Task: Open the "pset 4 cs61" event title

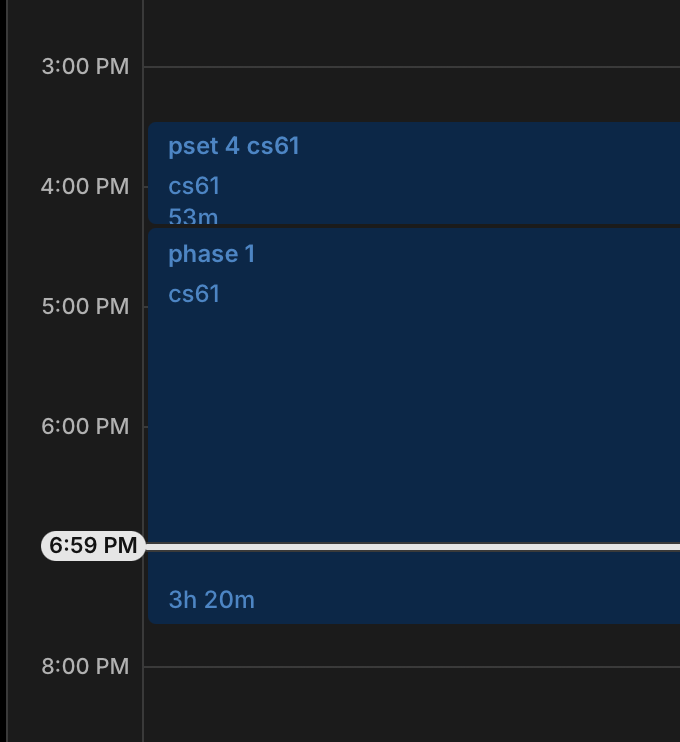Action: [x=234, y=146]
